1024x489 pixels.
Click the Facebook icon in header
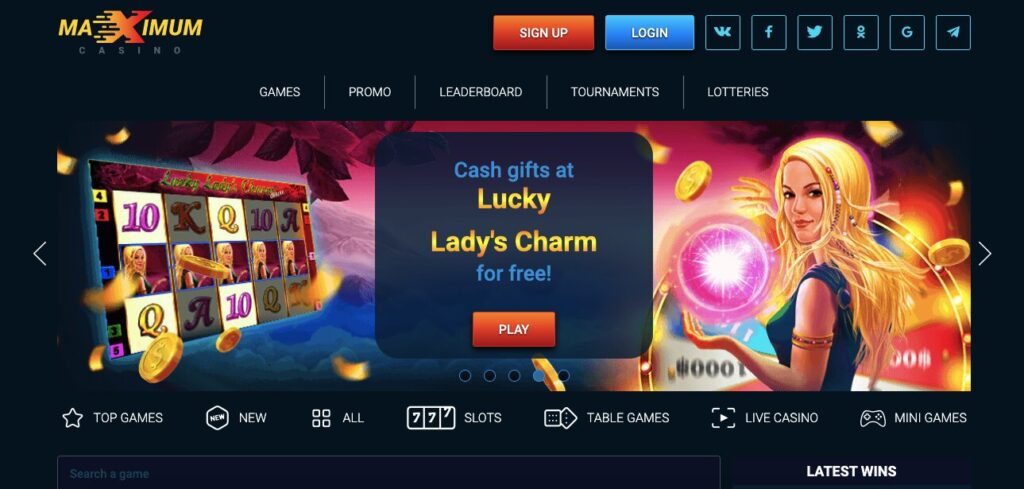(x=769, y=33)
